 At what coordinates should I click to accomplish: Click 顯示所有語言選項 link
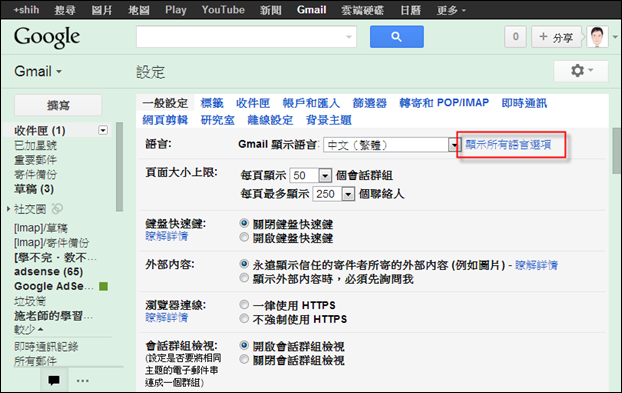point(508,145)
